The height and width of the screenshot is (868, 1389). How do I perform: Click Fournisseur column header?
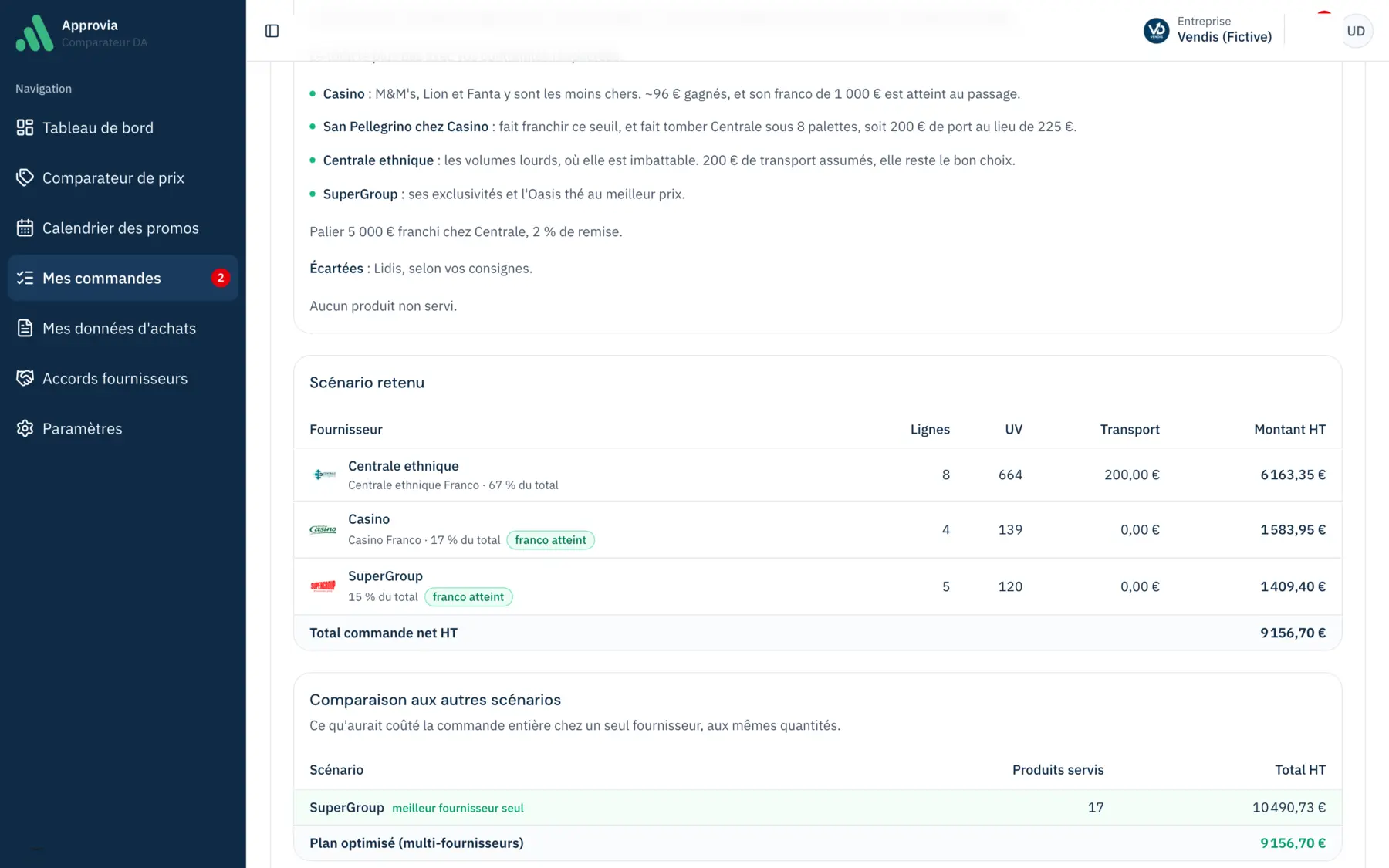tap(346, 430)
